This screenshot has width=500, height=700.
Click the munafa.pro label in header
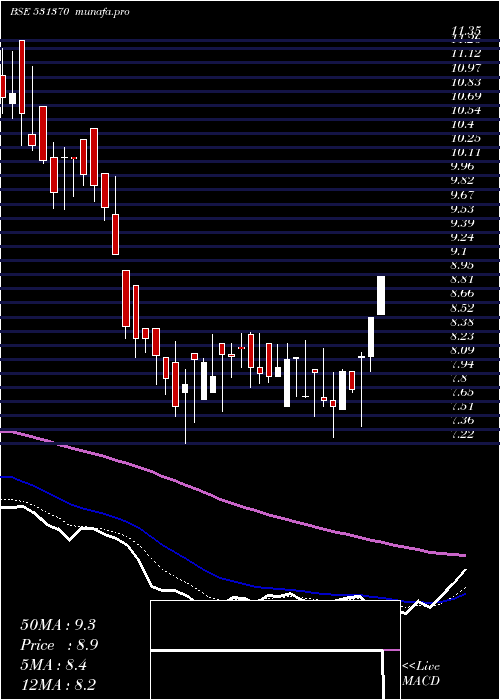[x=103, y=12]
